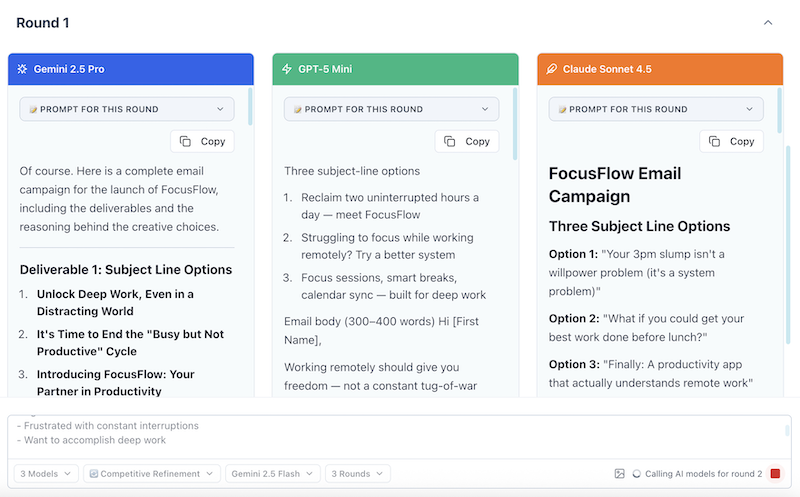The width and height of the screenshot is (800, 497).
Task: Click the image attachment icon
Action: pyautogui.click(x=620, y=473)
